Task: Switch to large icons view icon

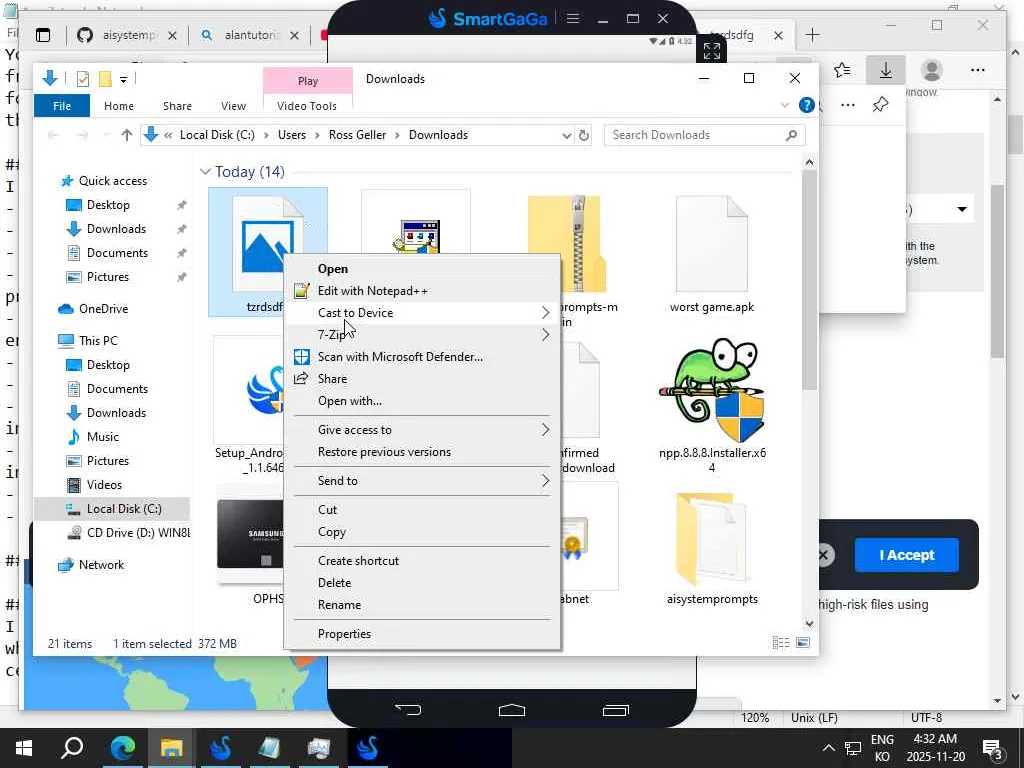Action: [x=803, y=643]
